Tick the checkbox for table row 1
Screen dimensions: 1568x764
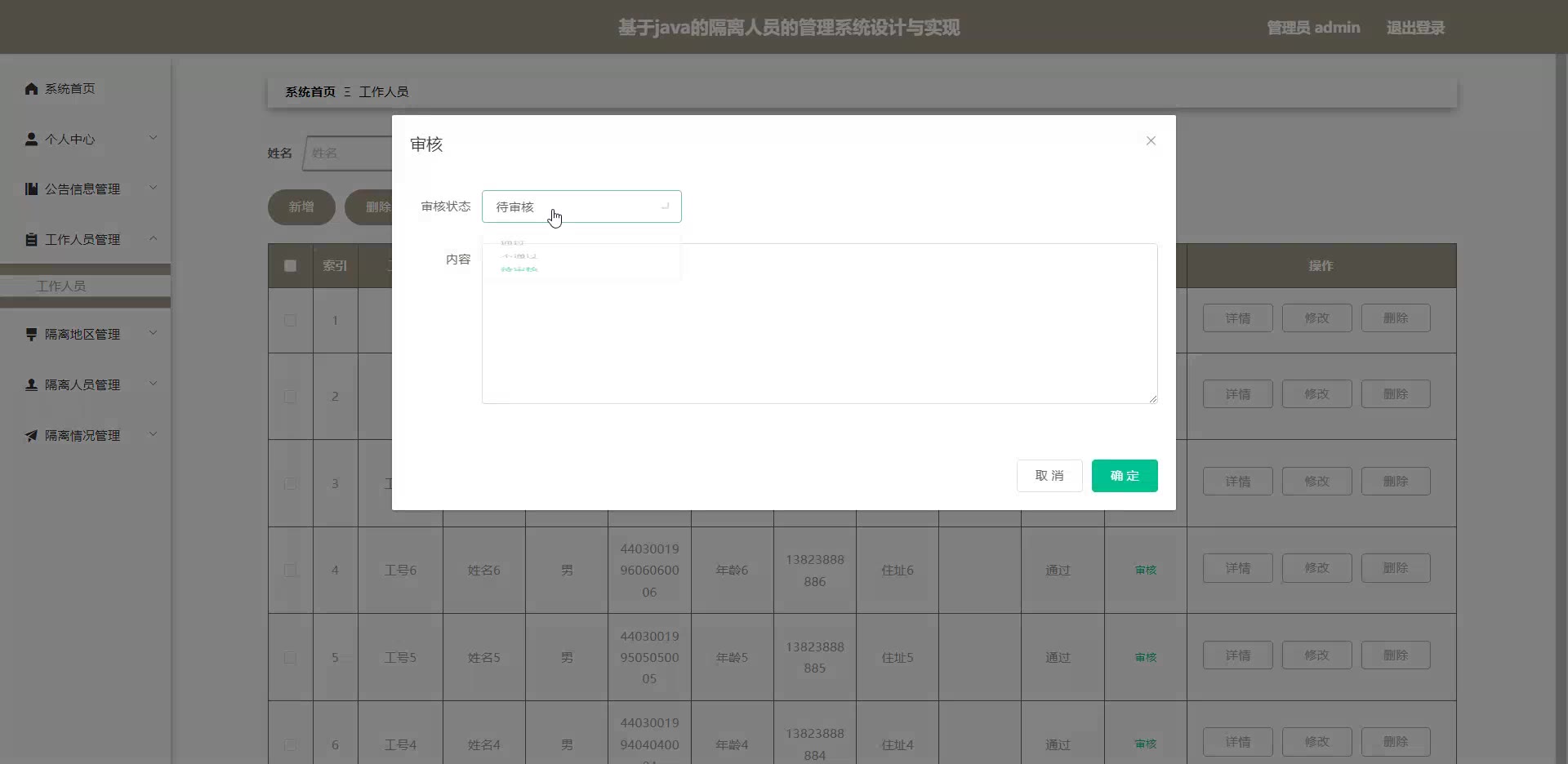tap(290, 320)
